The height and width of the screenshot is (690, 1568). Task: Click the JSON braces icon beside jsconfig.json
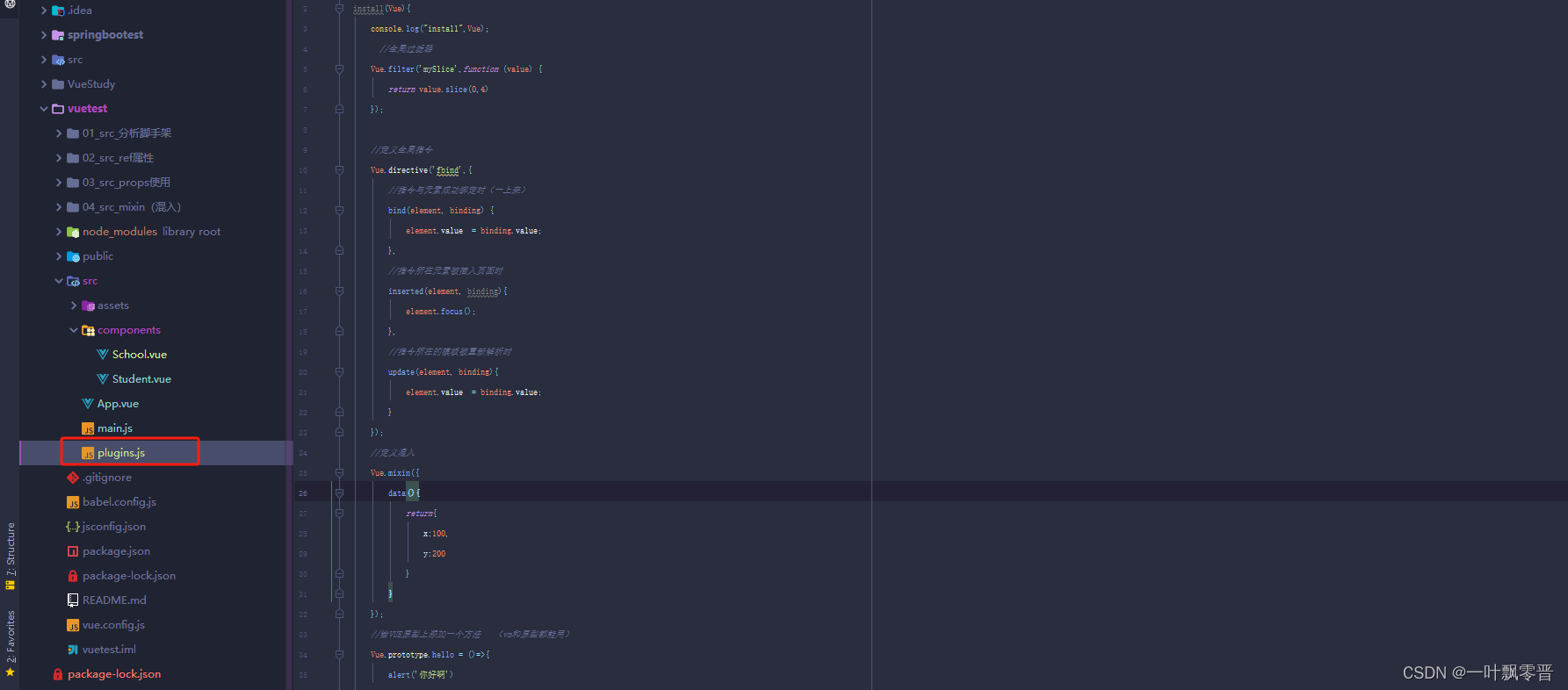point(73,527)
